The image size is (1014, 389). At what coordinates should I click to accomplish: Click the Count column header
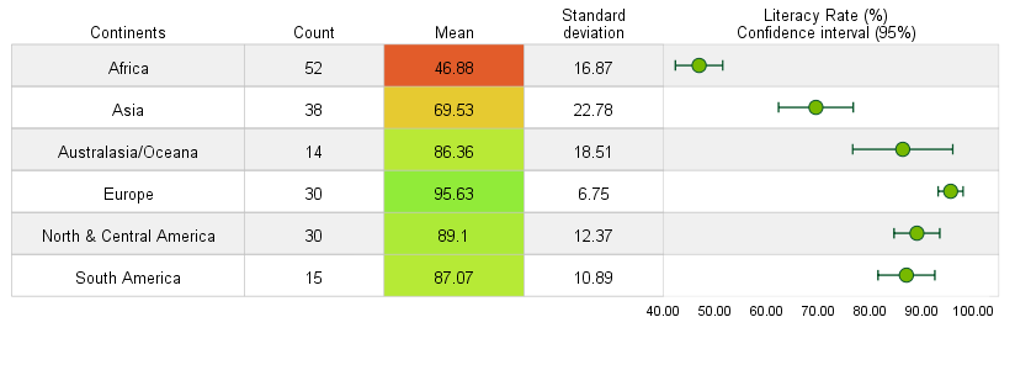(314, 32)
